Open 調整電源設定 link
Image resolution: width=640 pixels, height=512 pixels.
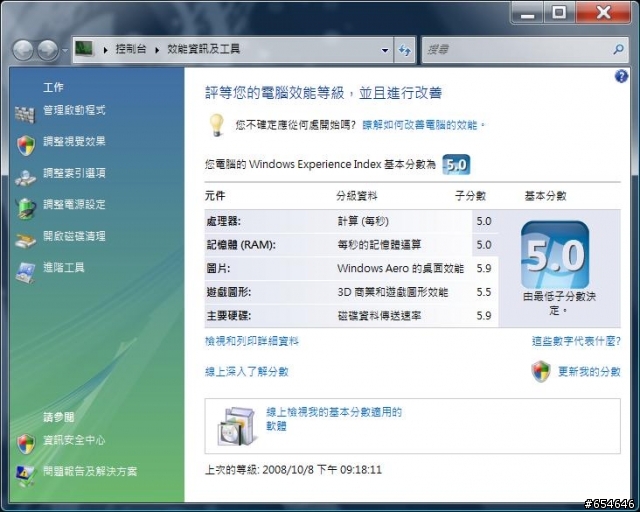[74, 204]
